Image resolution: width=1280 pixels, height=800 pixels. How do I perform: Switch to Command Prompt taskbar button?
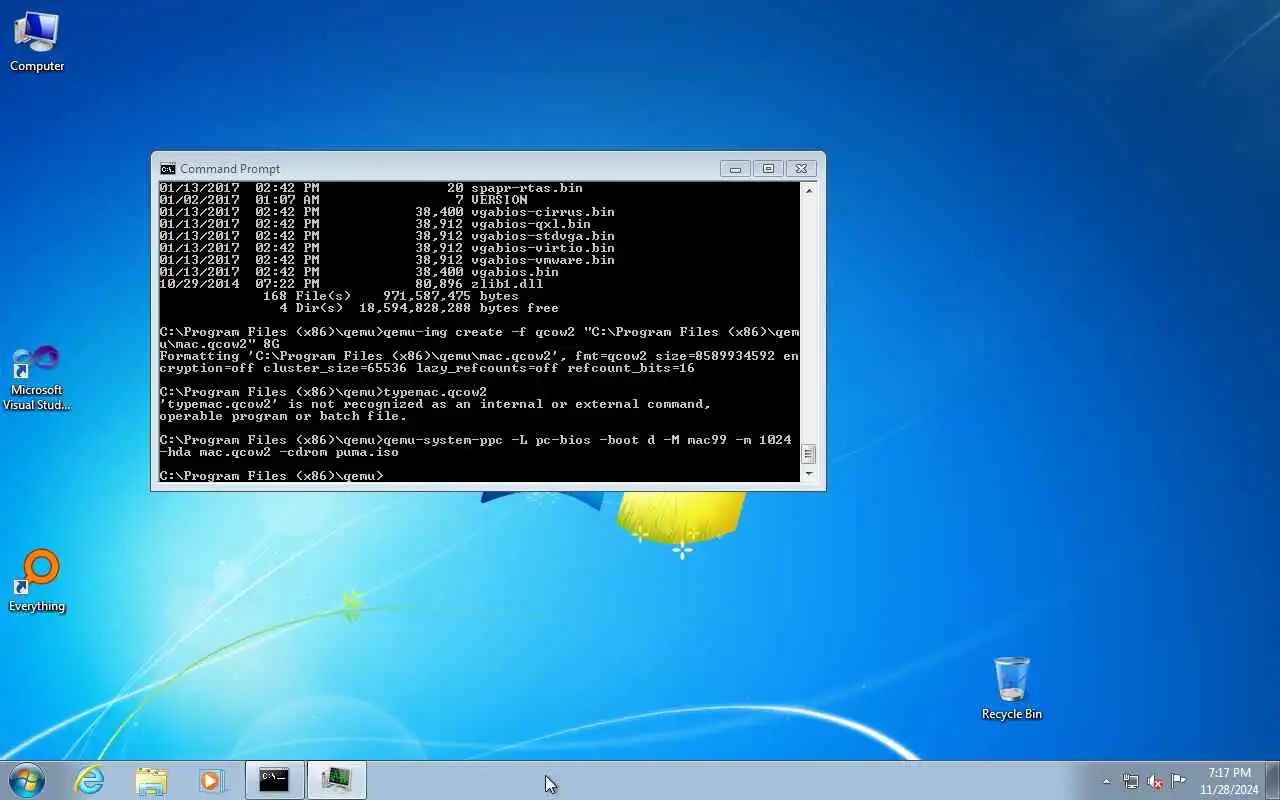point(274,780)
